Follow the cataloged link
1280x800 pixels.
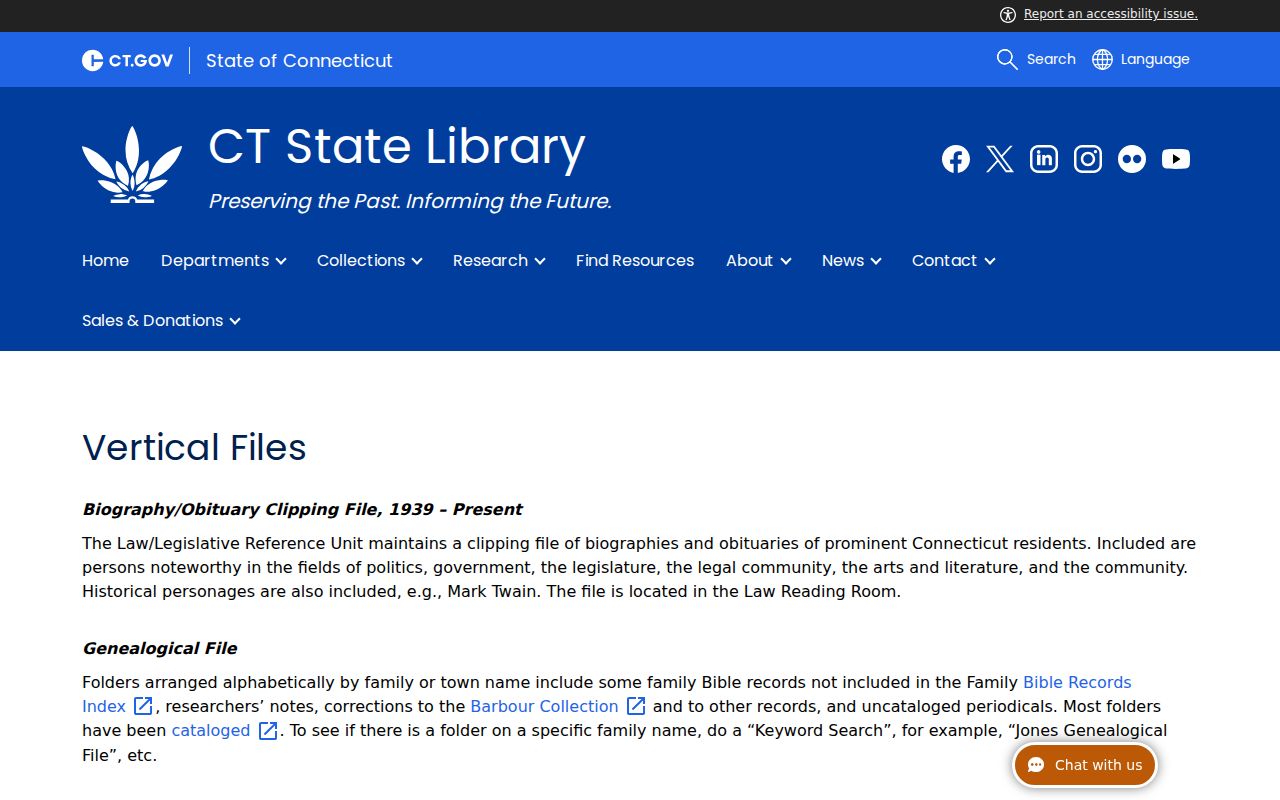click(211, 730)
